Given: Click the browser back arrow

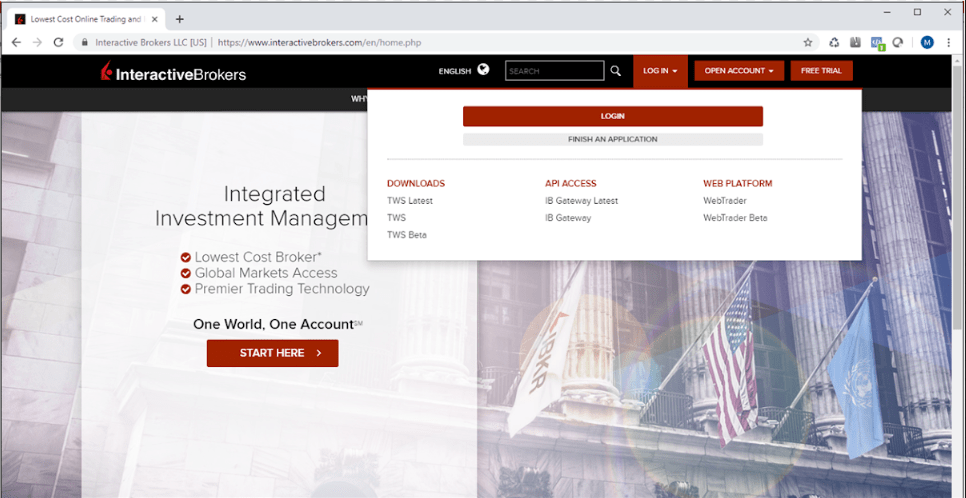Looking at the screenshot, I should click(16, 43).
